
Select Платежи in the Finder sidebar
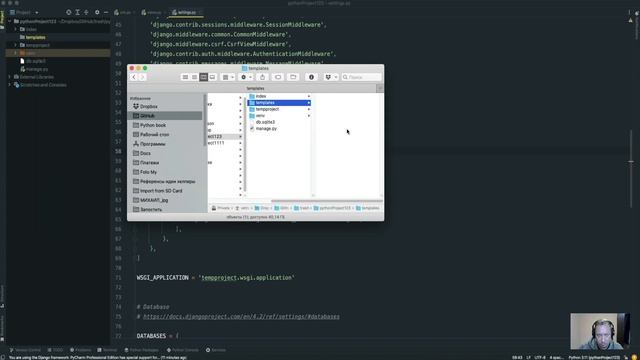165,163
